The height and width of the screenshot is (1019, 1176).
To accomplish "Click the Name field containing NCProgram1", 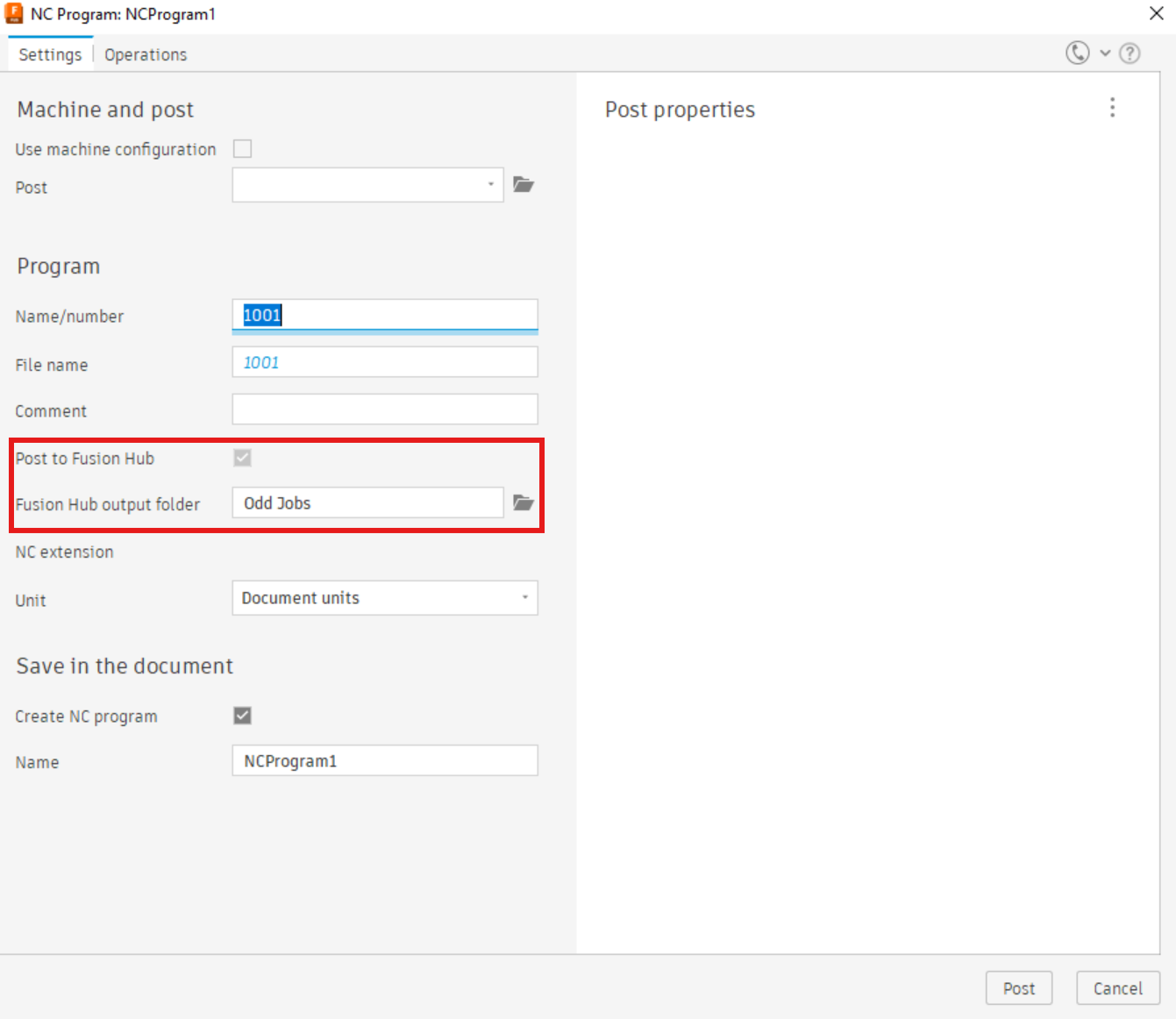I will click(385, 761).
